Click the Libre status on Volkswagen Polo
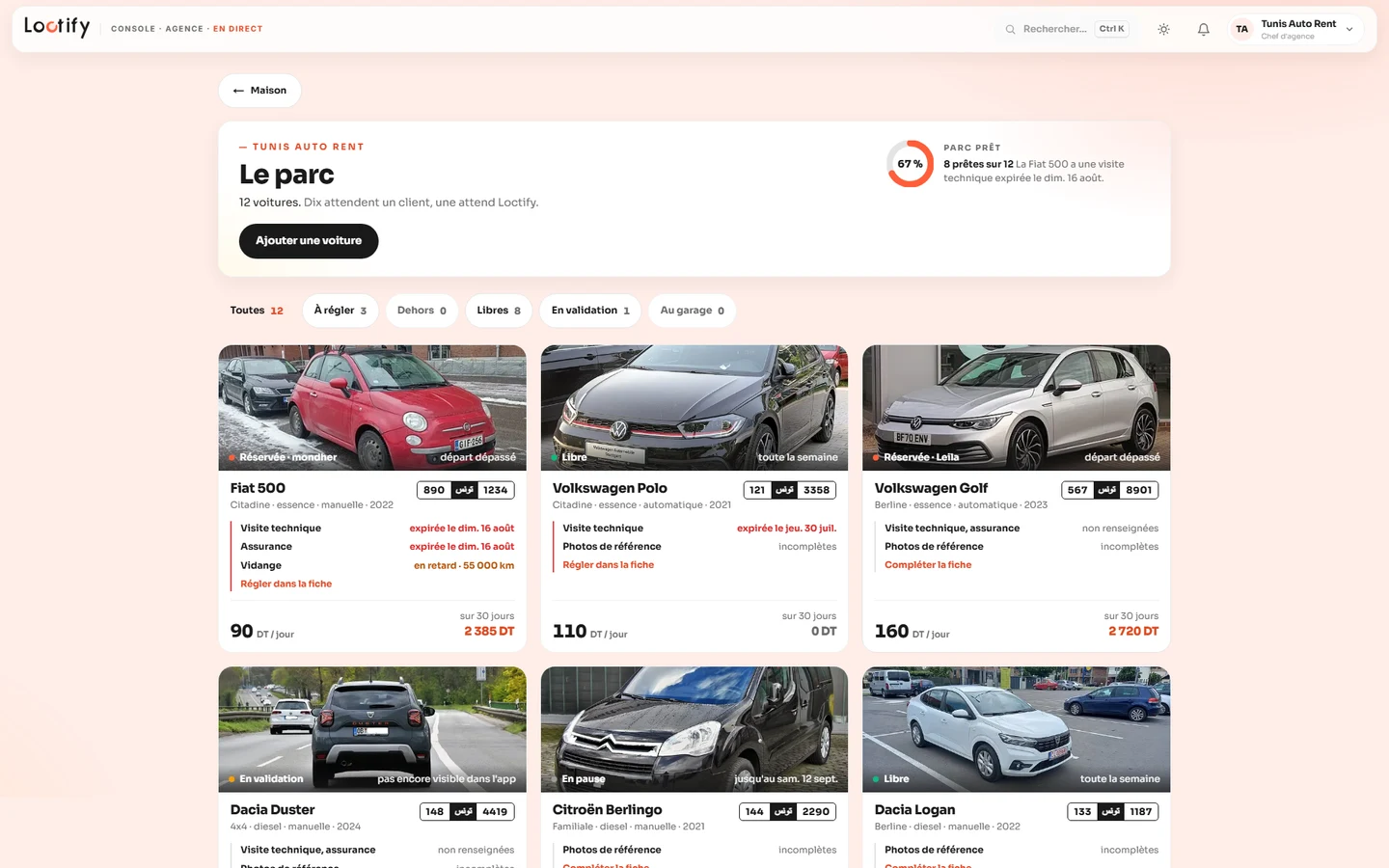 pyautogui.click(x=569, y=457)
